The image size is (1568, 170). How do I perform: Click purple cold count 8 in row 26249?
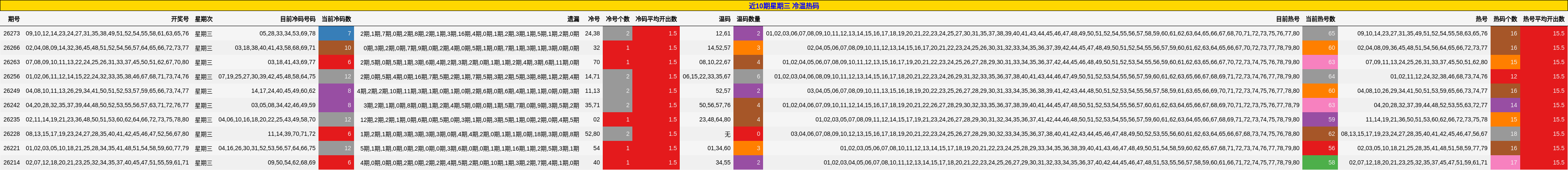point(337,90)
